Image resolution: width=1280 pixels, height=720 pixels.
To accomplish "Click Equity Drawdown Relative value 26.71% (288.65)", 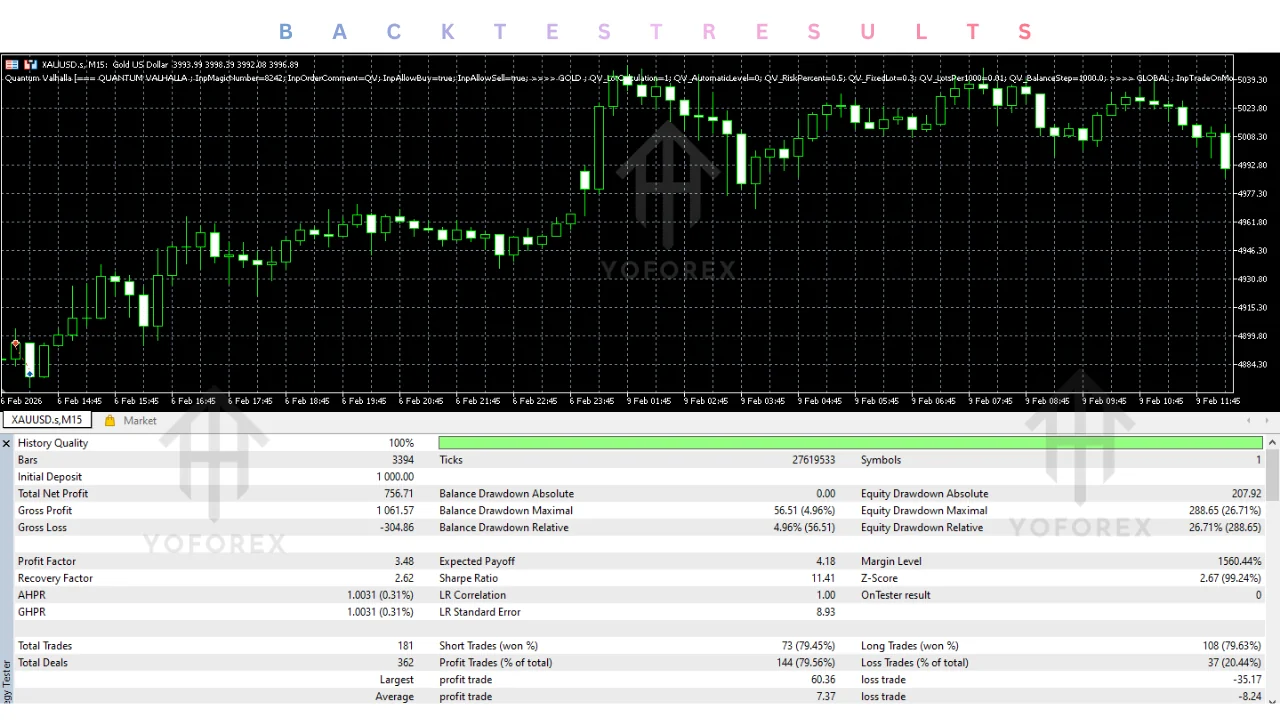I will click(x=1225, y=528).
